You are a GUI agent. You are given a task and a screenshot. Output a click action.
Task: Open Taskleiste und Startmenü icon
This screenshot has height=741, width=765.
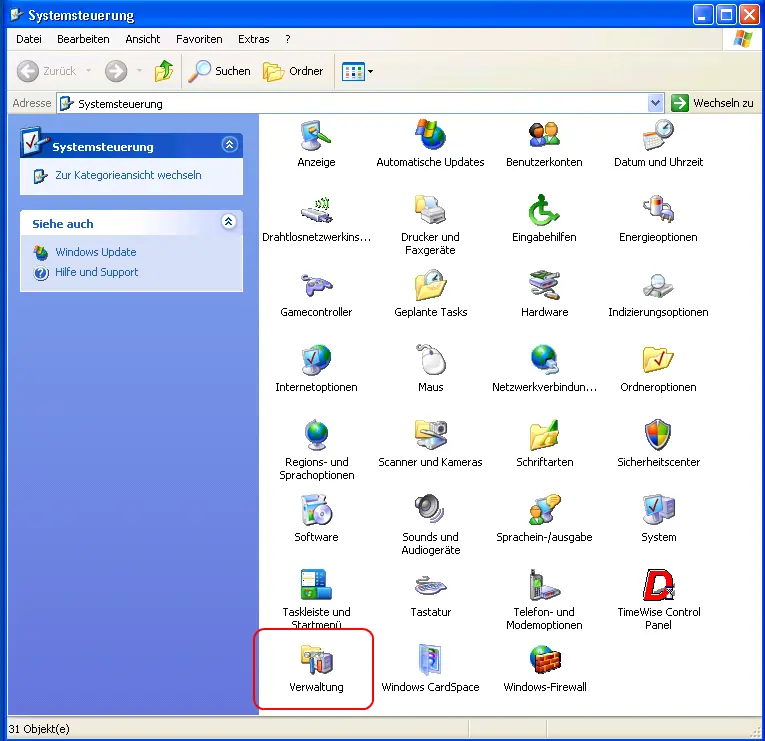coord(316,585)
